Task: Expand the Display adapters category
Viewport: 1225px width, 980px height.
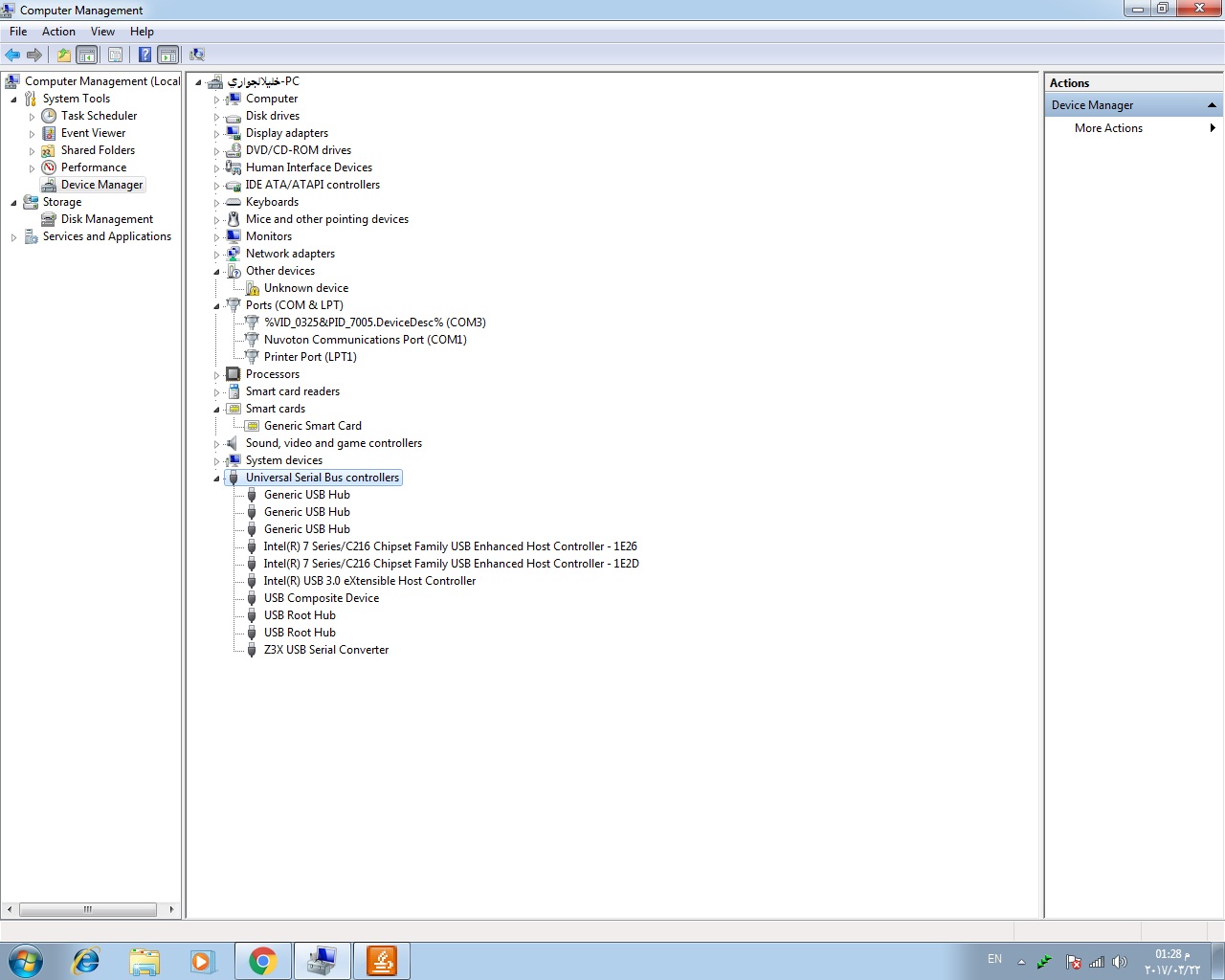Action: 217,134
